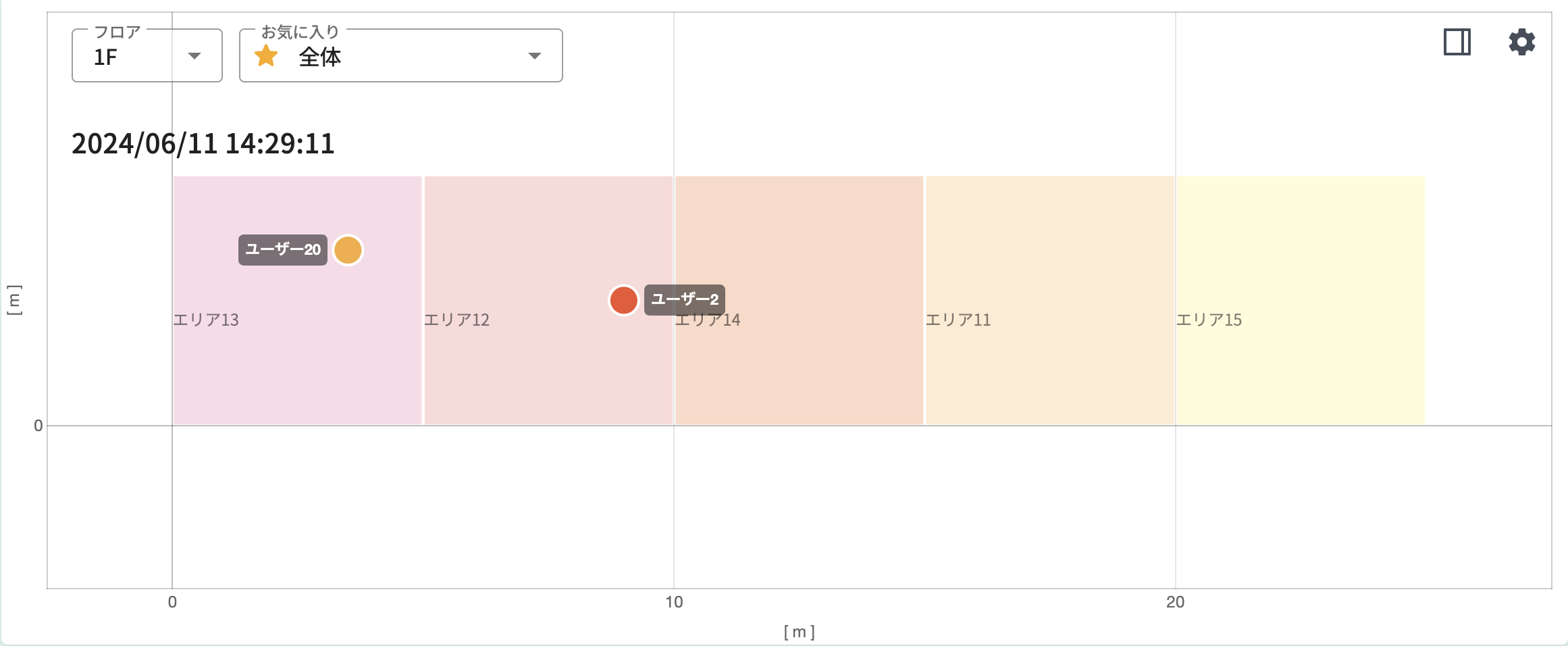This screenshot has height=646, width=1568.
Task: Click the orange favorite star icon
Action: click(x=266, y=56)
